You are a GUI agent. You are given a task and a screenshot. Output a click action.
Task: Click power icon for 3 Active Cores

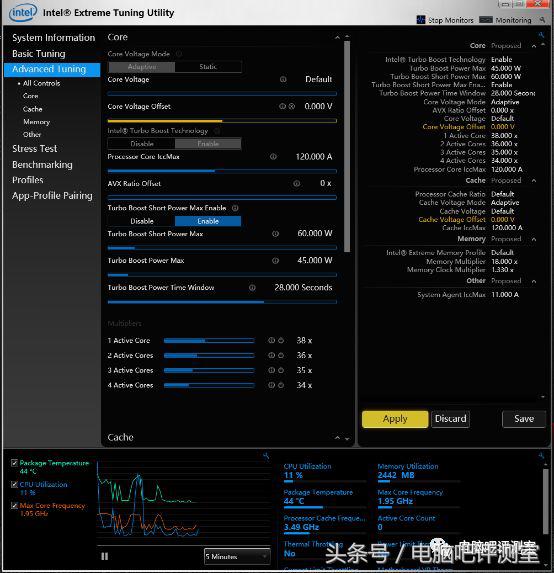point(281,370)
